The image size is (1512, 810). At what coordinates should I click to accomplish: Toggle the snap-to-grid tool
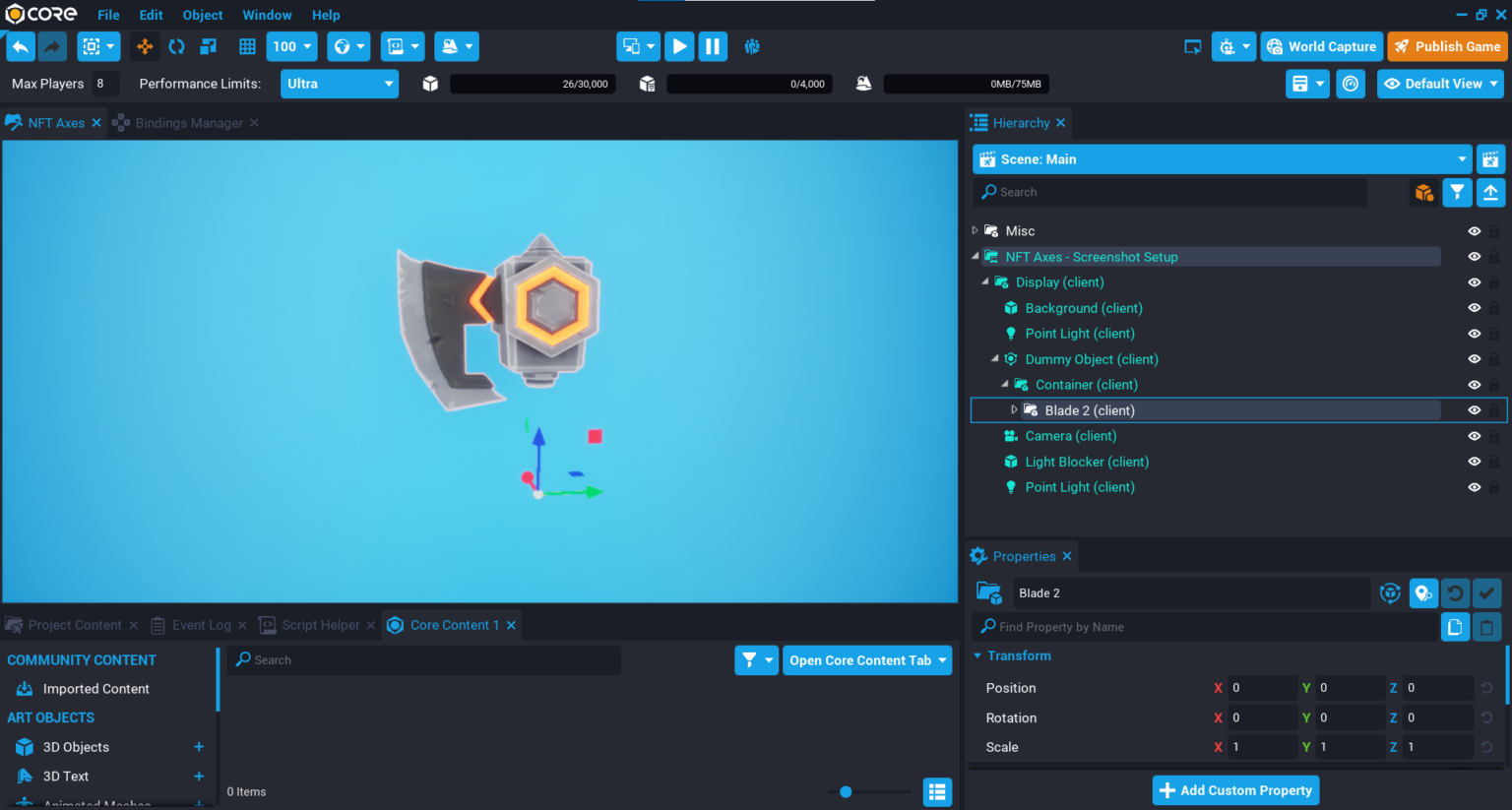pos(246,46)
